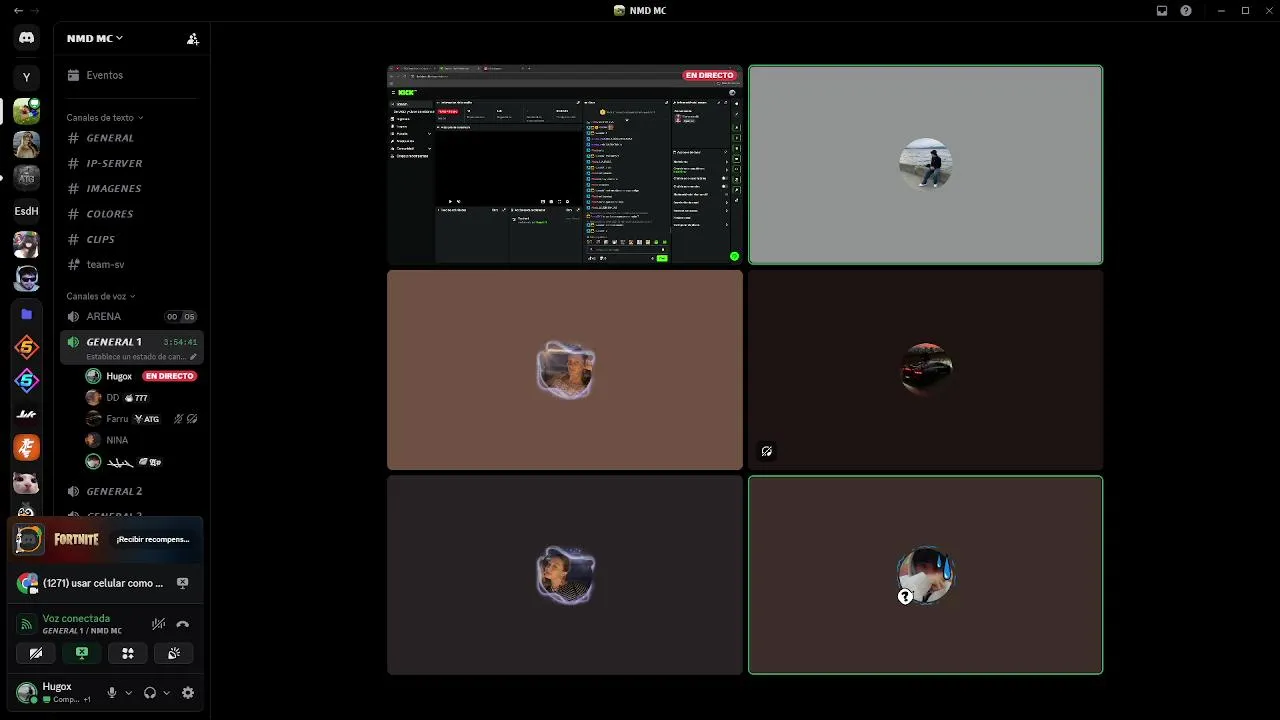The height and width of the screenshot is (720, 1280).
Task: Join the ARENA voice channel
Action: 132,317
